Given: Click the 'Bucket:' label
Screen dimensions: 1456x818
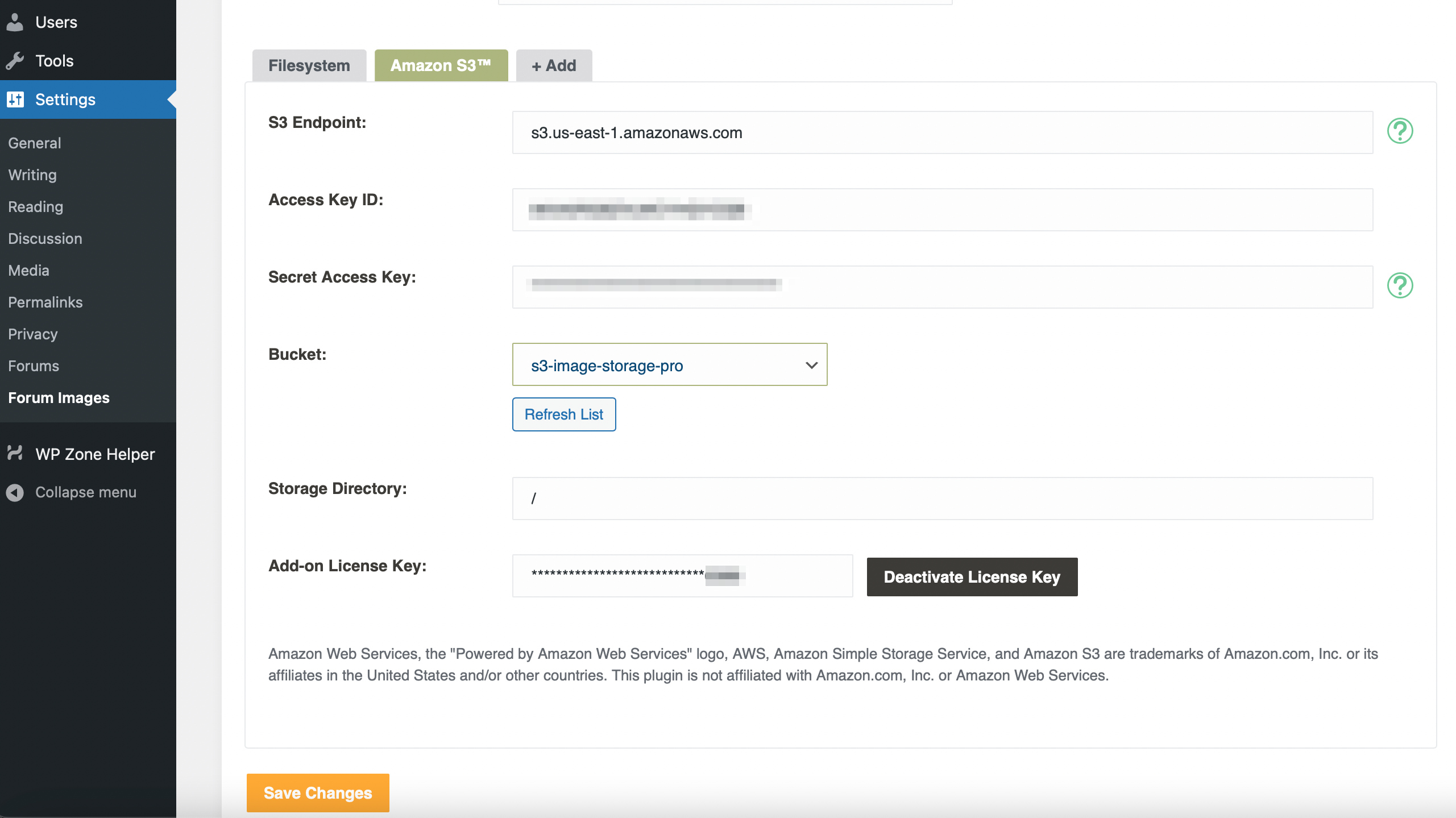Looking at the screenshot, I should (297, 354).
